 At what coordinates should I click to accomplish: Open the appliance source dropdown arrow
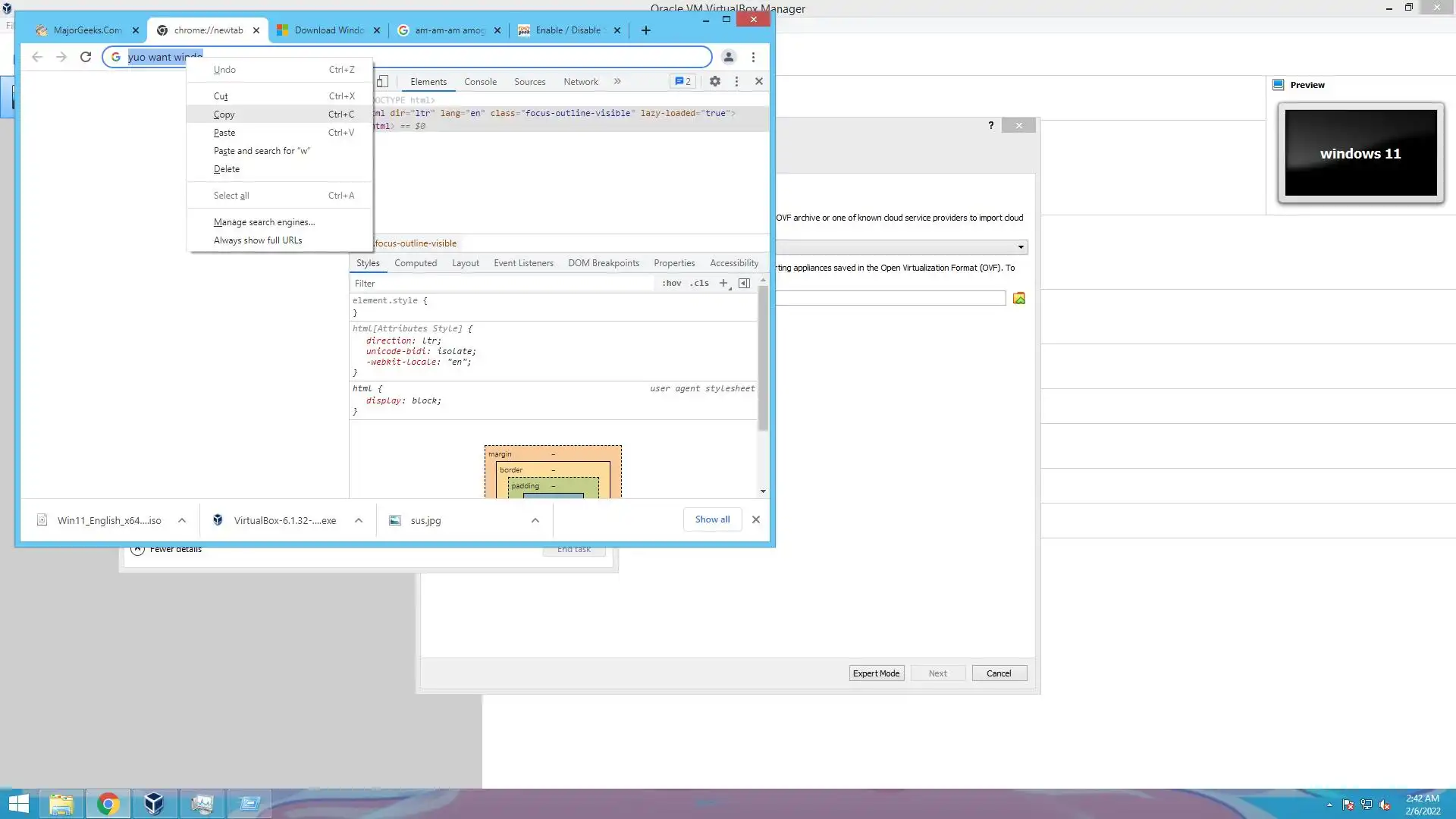[1021, 246]
